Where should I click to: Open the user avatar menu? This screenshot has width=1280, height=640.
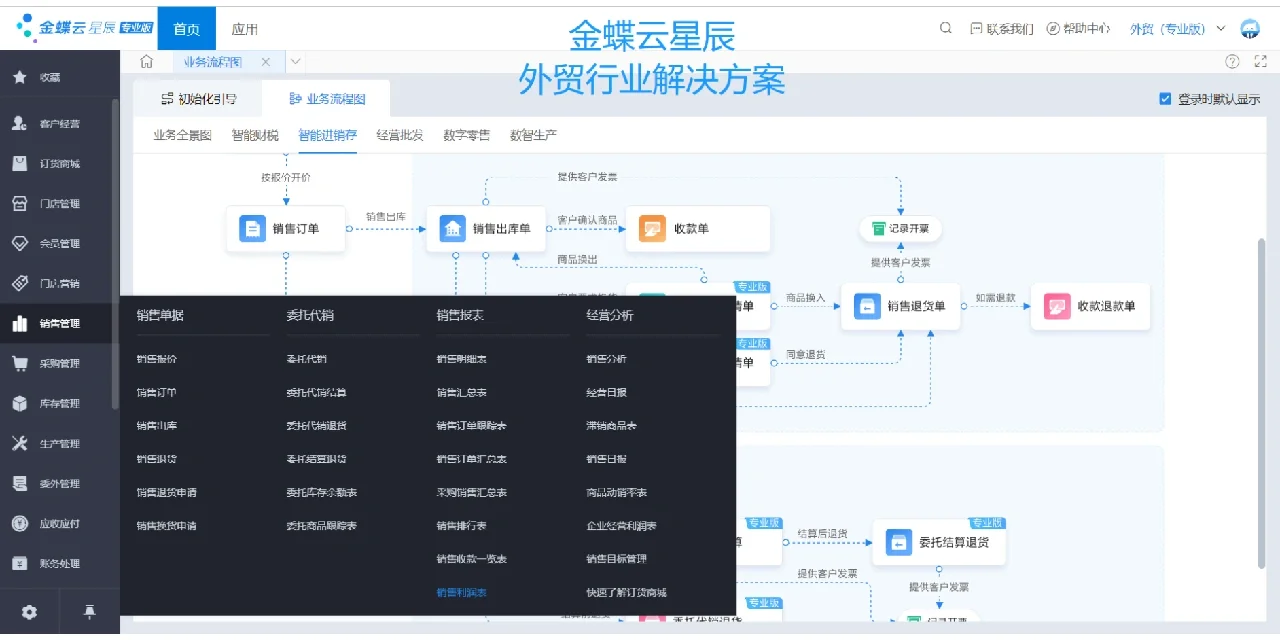(x=1250, y=28)
